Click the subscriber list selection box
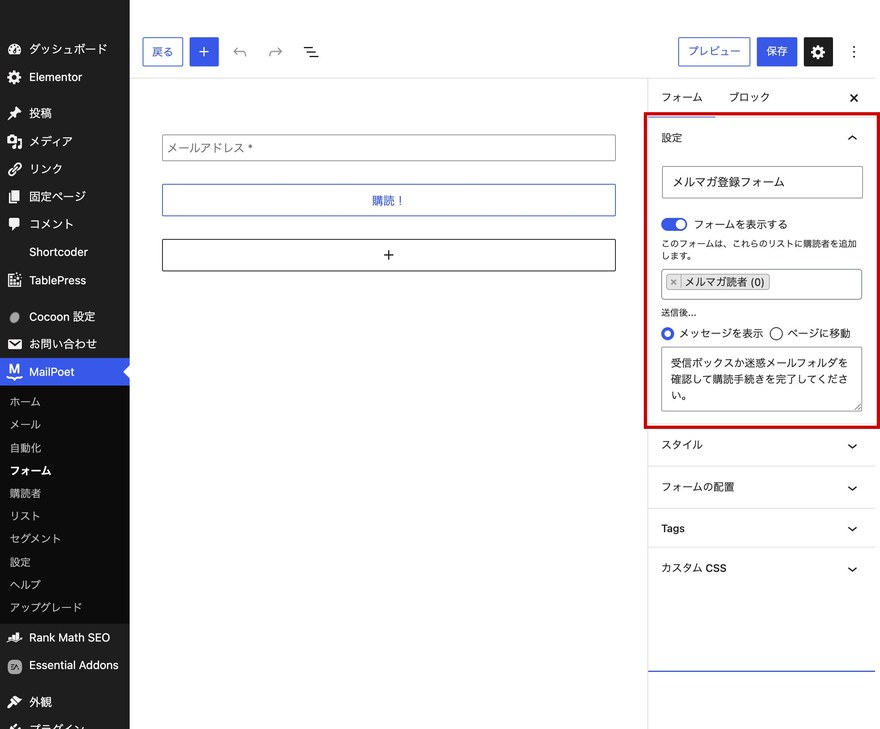The height and width of the screenshot is (729, 880). [x=762, y=285]
